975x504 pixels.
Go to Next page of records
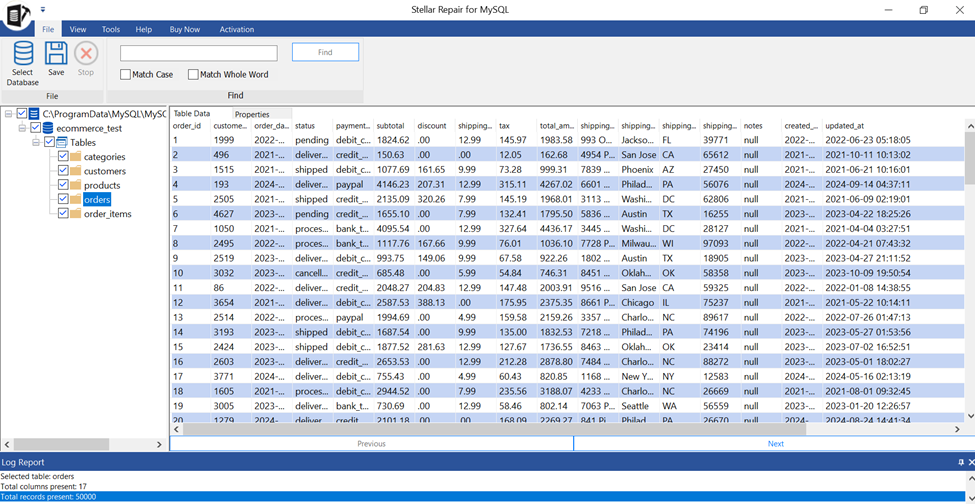(x=775, y=443)
